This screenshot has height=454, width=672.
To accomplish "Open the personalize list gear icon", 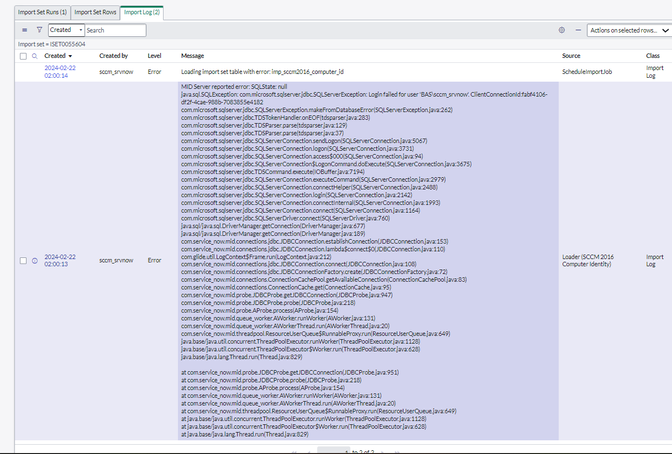I will click(562, 30).
